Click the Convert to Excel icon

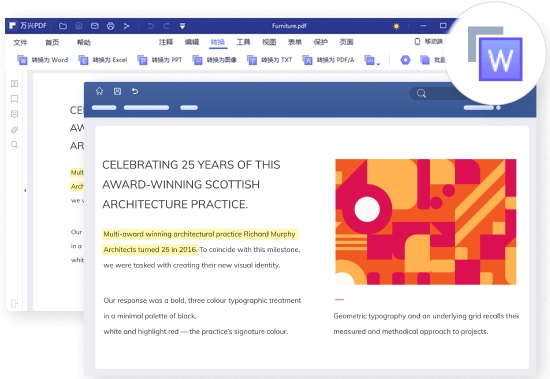pos(83,60)
